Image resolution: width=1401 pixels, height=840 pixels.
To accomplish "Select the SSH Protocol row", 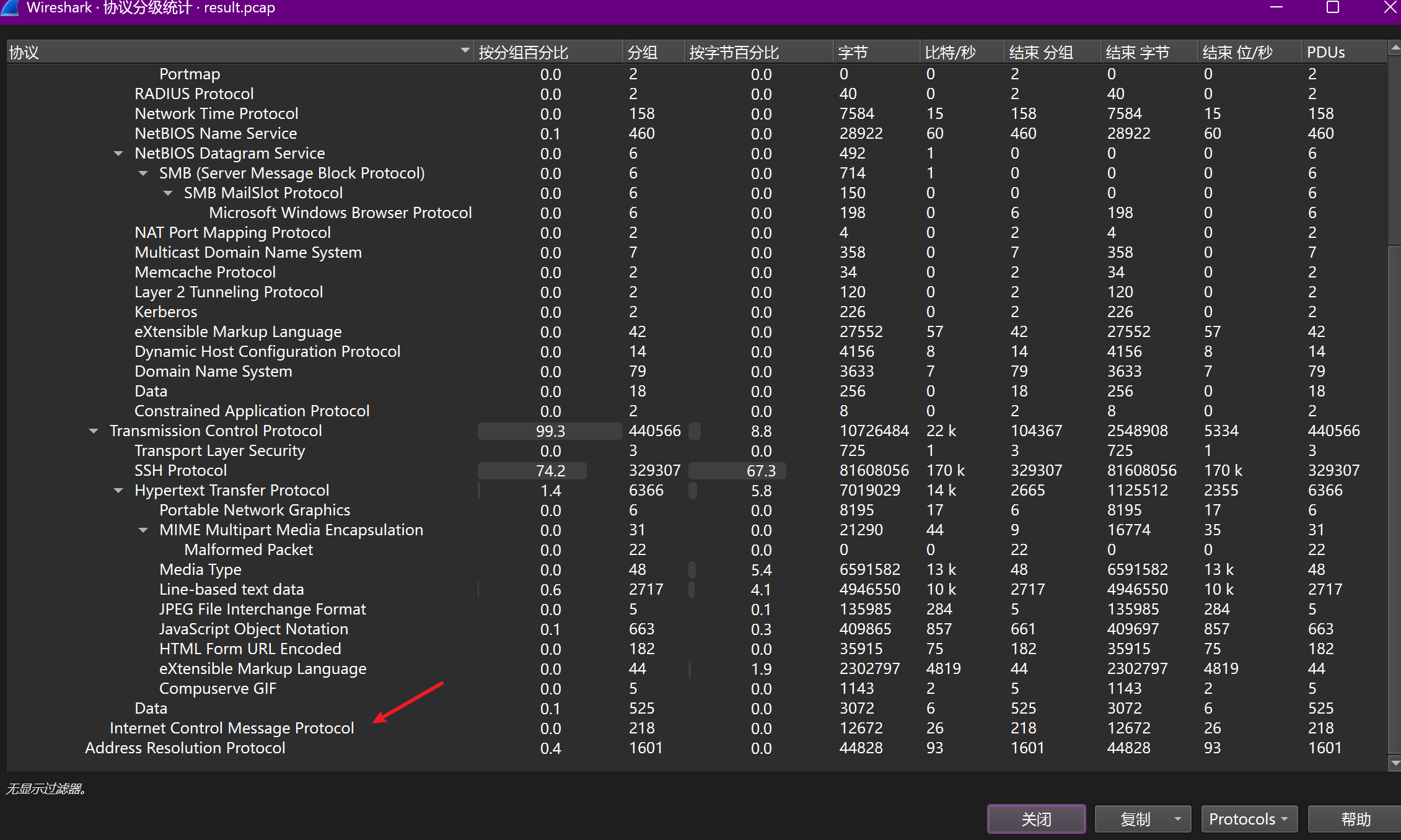I will click(180, 471).
